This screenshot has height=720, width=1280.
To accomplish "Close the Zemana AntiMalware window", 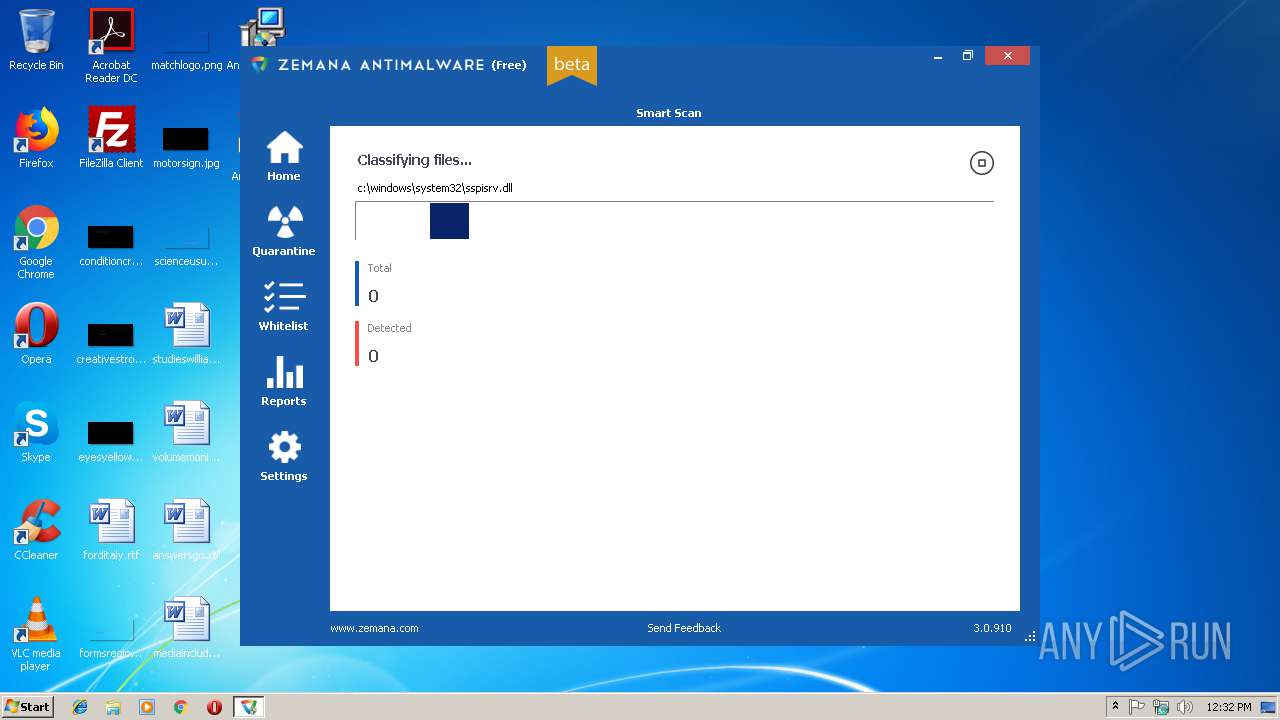I will tap(1008, 56).
